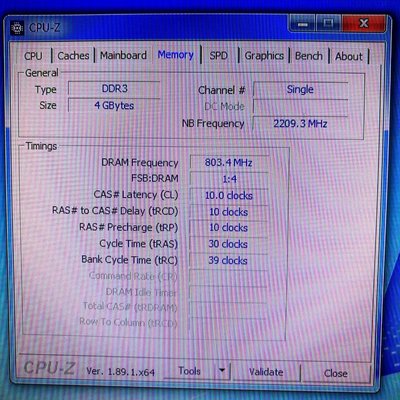The height and width of the screenshot is (400, 400).
Task: Show the About tab
Action: click(x=349, y=56)
